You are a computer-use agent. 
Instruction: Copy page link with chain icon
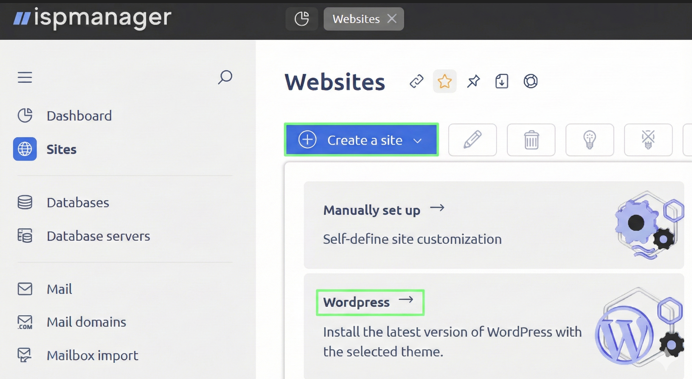coord(416,81)
